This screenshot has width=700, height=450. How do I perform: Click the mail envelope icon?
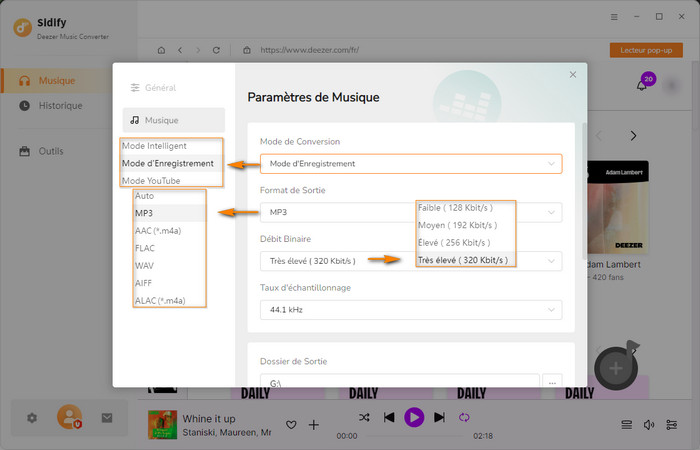107,418
